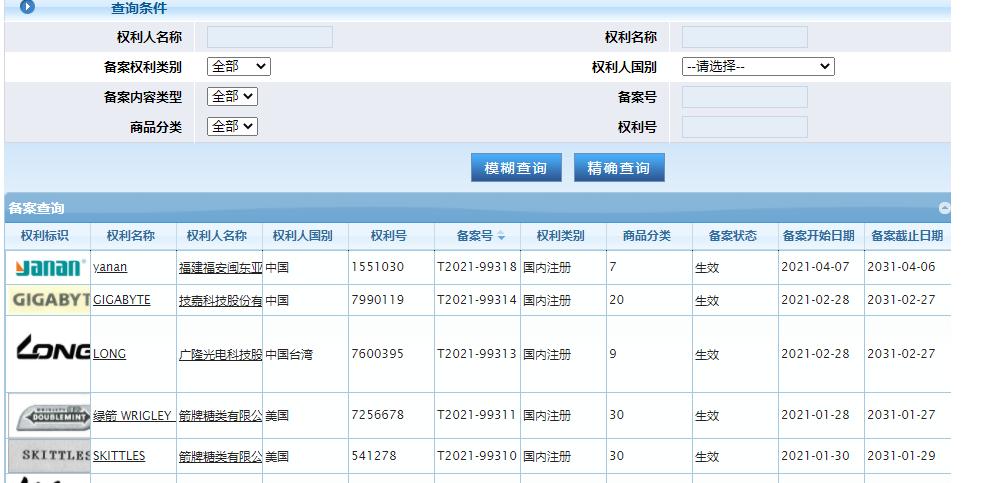Screen dimensions: 983x483
Task: Click the 权利号 column header
Action: click(x=389, y=236)
